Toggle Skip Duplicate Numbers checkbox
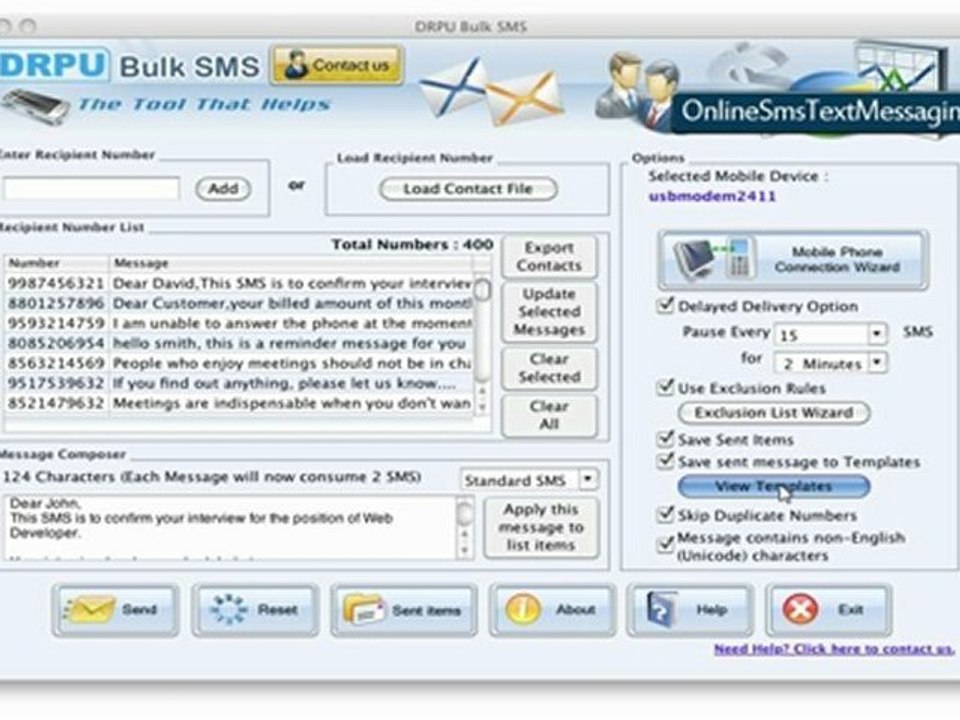The image size is (960, 720). tap(665, 514)
